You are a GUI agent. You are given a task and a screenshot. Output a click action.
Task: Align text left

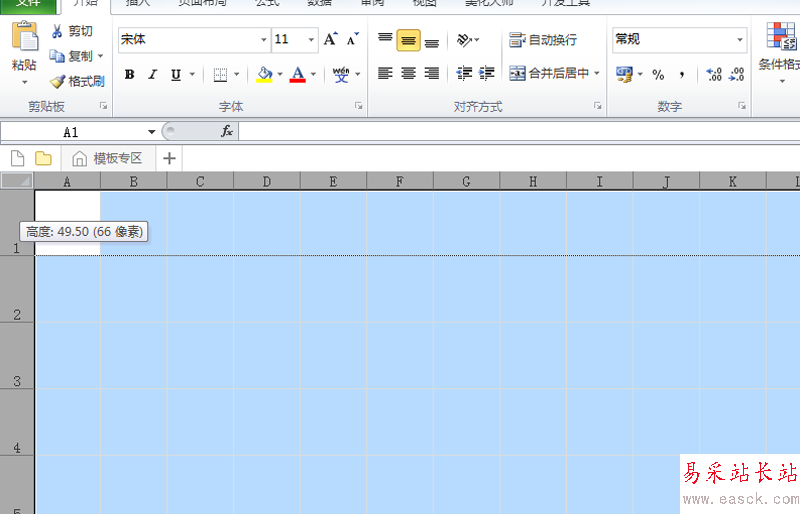pyautogui.click(x=385, y=74)
